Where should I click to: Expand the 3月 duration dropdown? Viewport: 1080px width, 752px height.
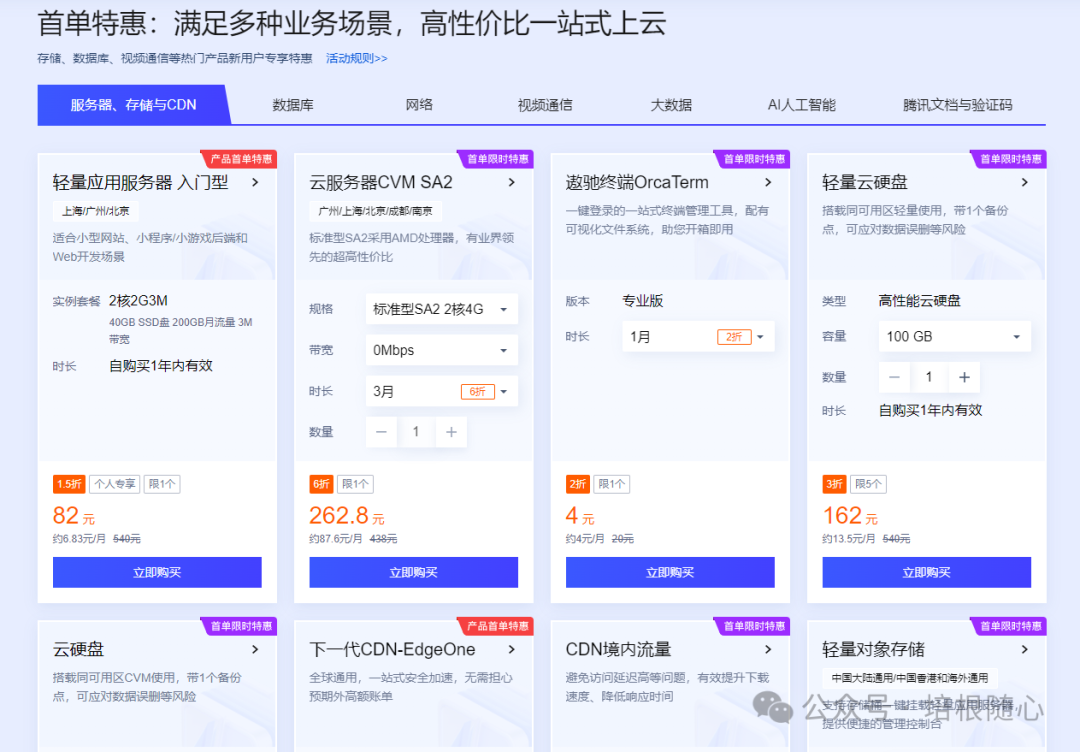click(442, 392)
